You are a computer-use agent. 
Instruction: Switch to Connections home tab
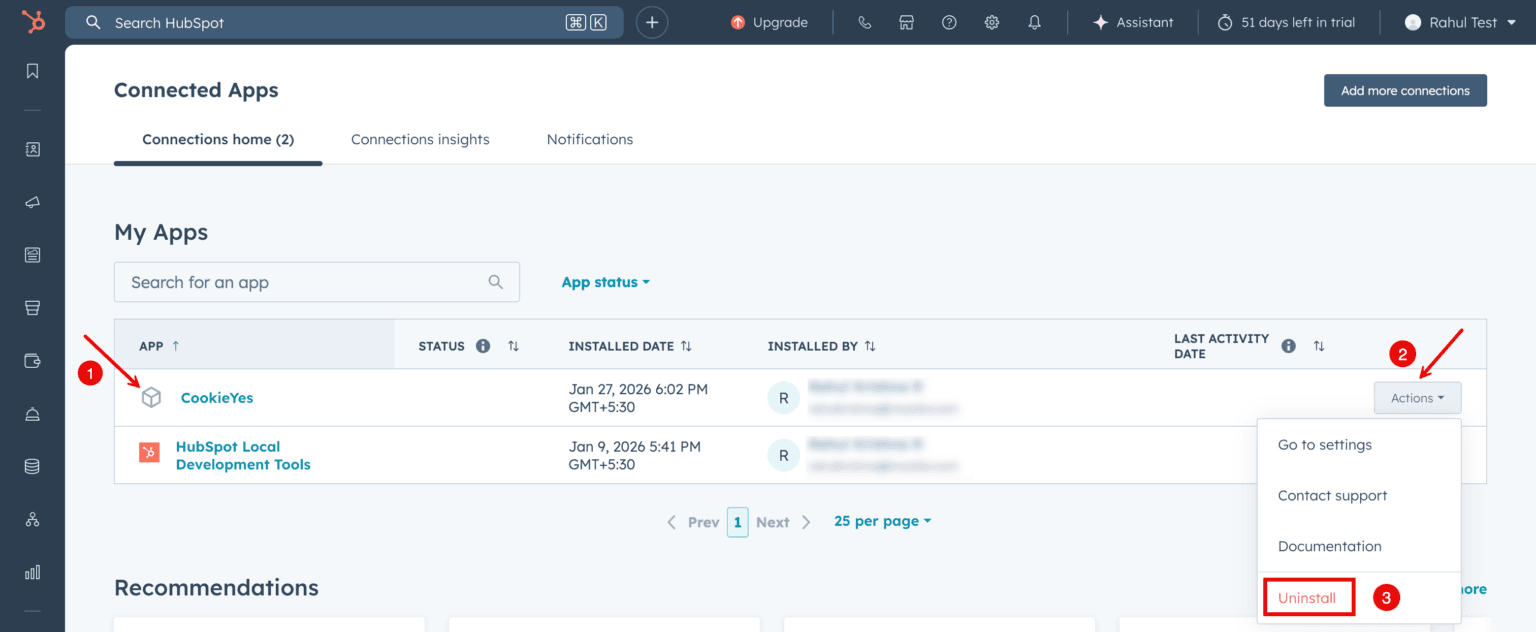coord(218,139)
